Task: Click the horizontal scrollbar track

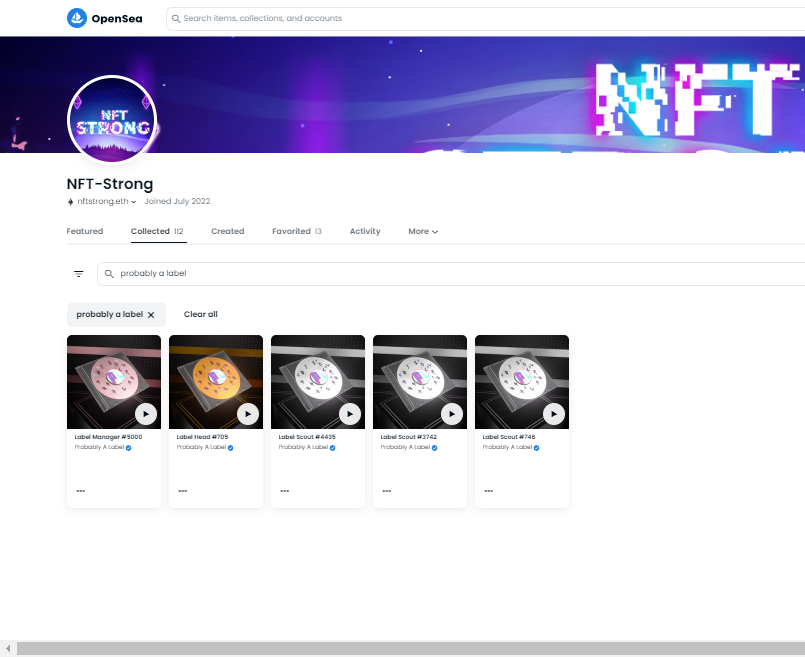Action: tap(411, 648)
